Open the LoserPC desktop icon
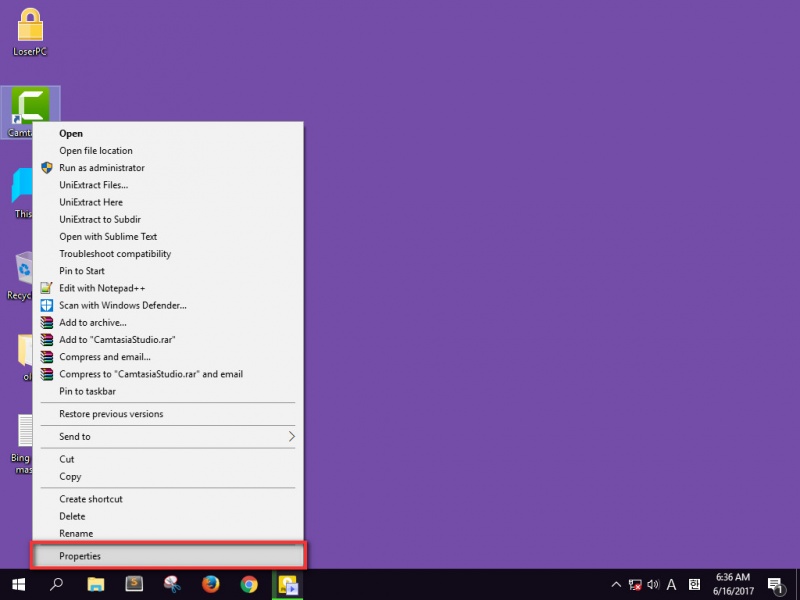800x600 pixels. coord(30,30)
